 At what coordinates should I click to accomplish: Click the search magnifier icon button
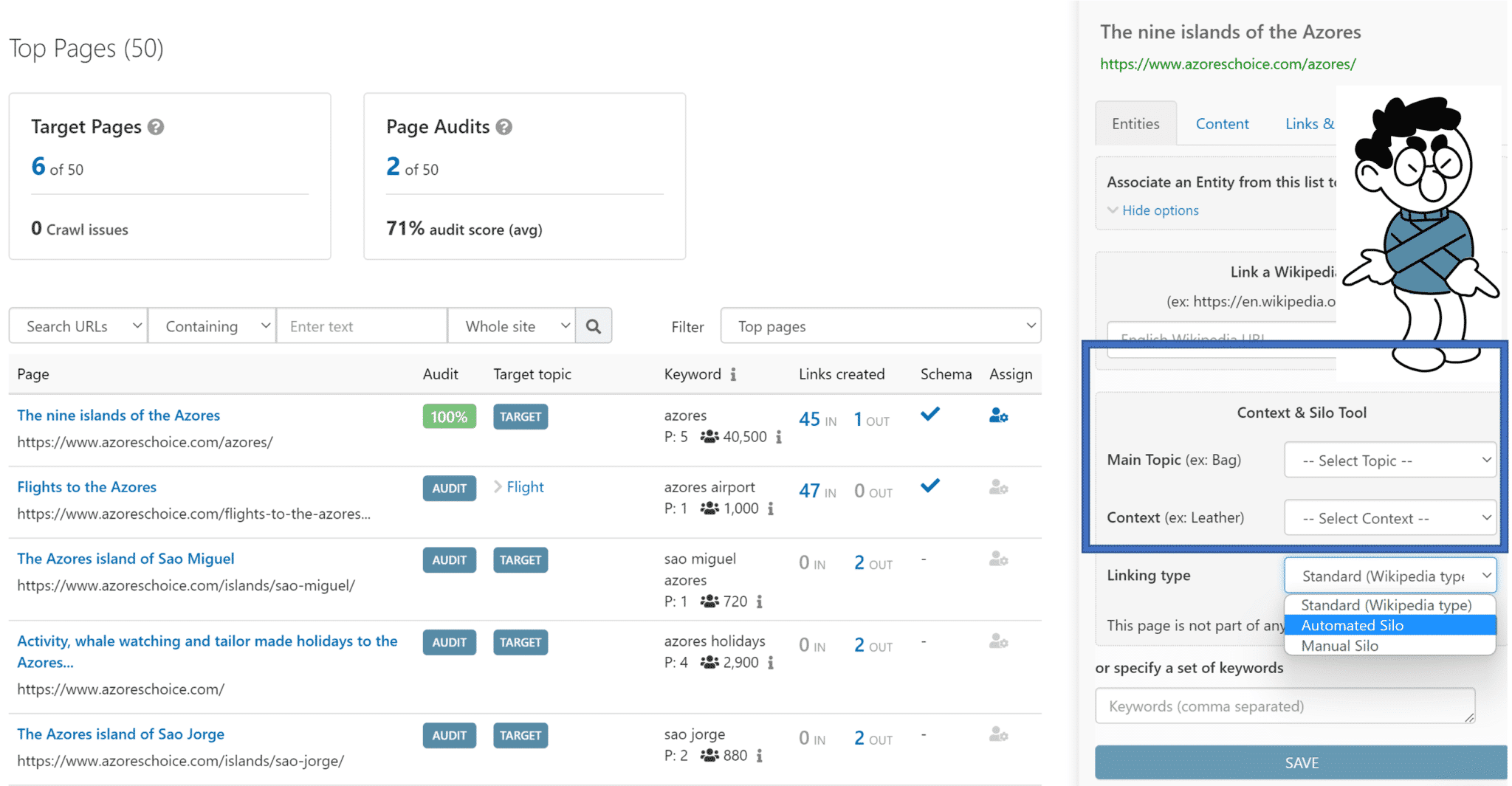click(x=594, y=325)
